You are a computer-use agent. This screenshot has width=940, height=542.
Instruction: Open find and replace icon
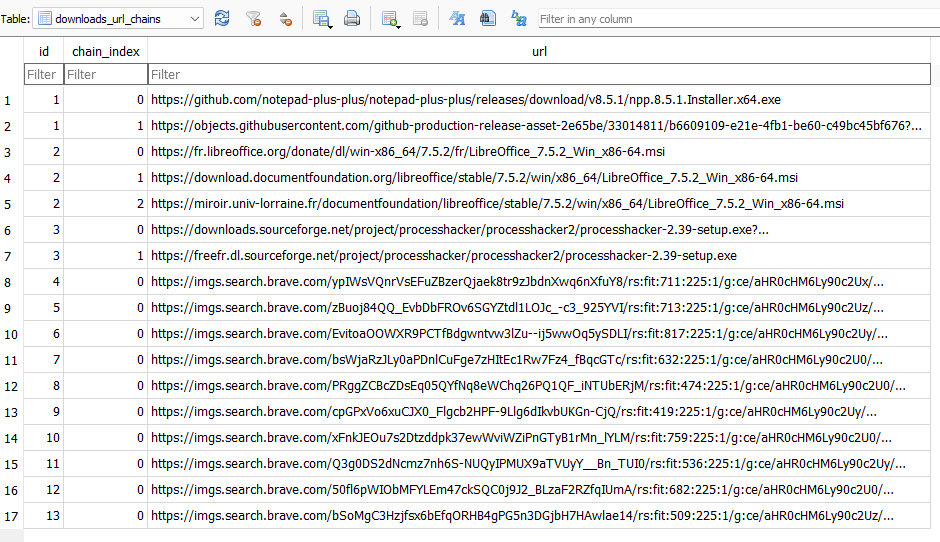point(519,19)
